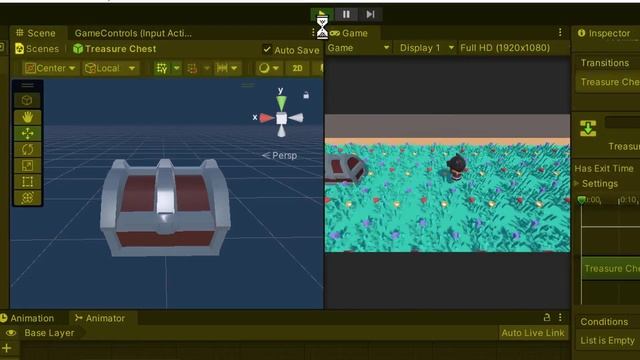Expand the Settings foldout in Inspector
Viewport: 640px width, 360px height.
(x=576, y=184)
